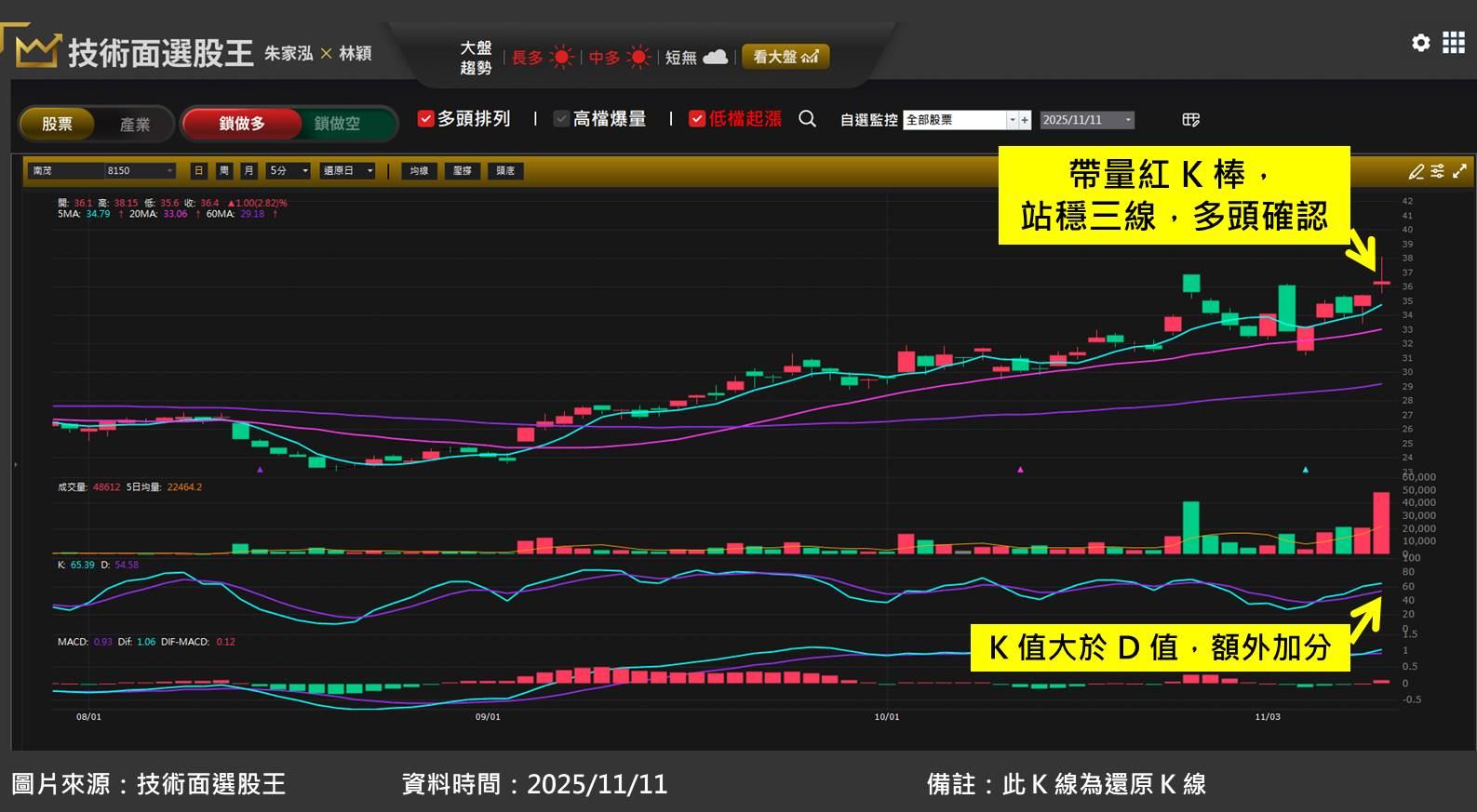
Task: Select the pencil drawing tool icon
Action: coord(1416,171)
